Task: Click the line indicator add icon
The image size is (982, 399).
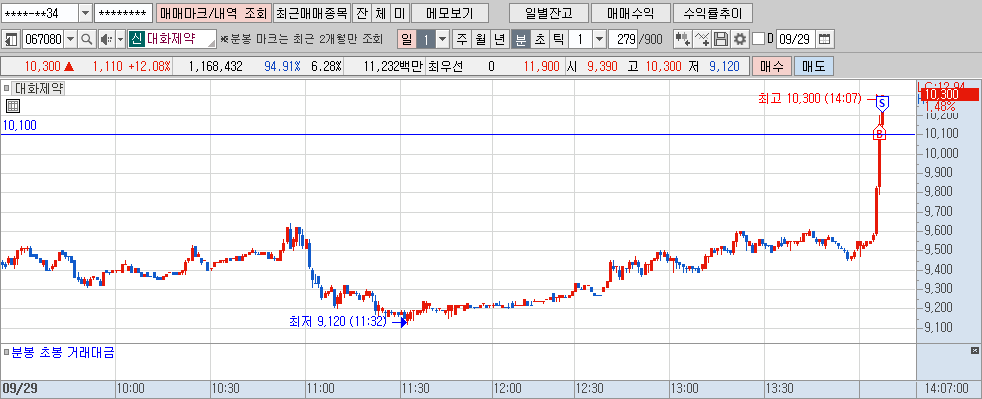Action: pos(702,39)
